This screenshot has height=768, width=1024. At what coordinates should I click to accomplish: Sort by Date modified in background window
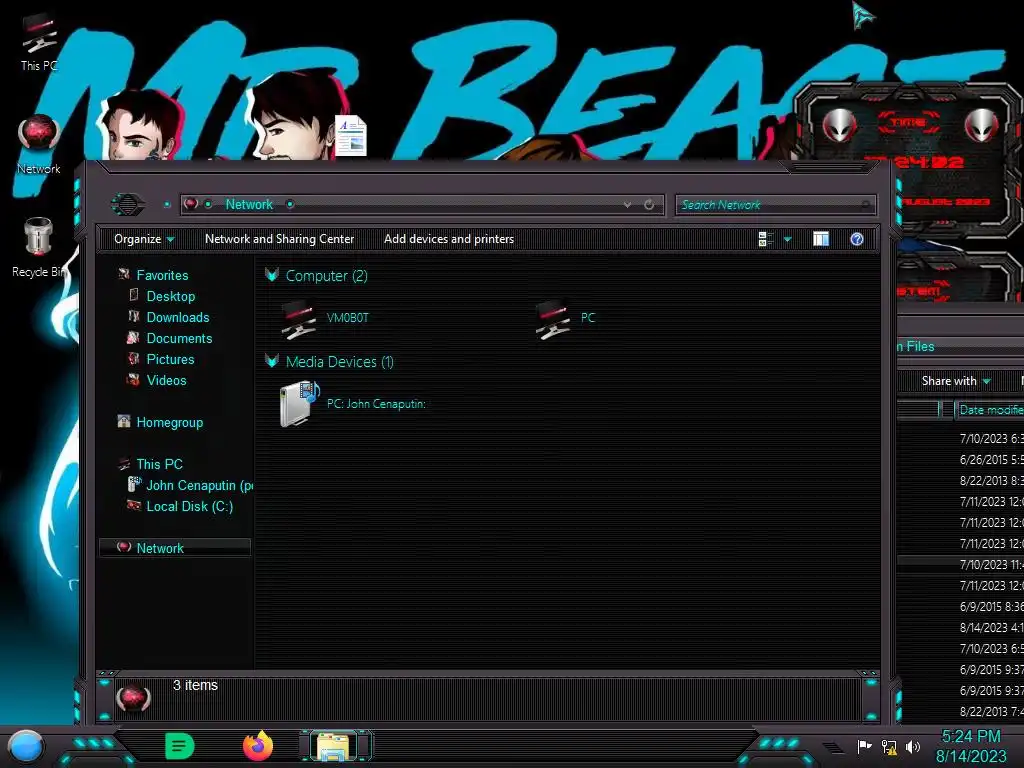[990, 410]
